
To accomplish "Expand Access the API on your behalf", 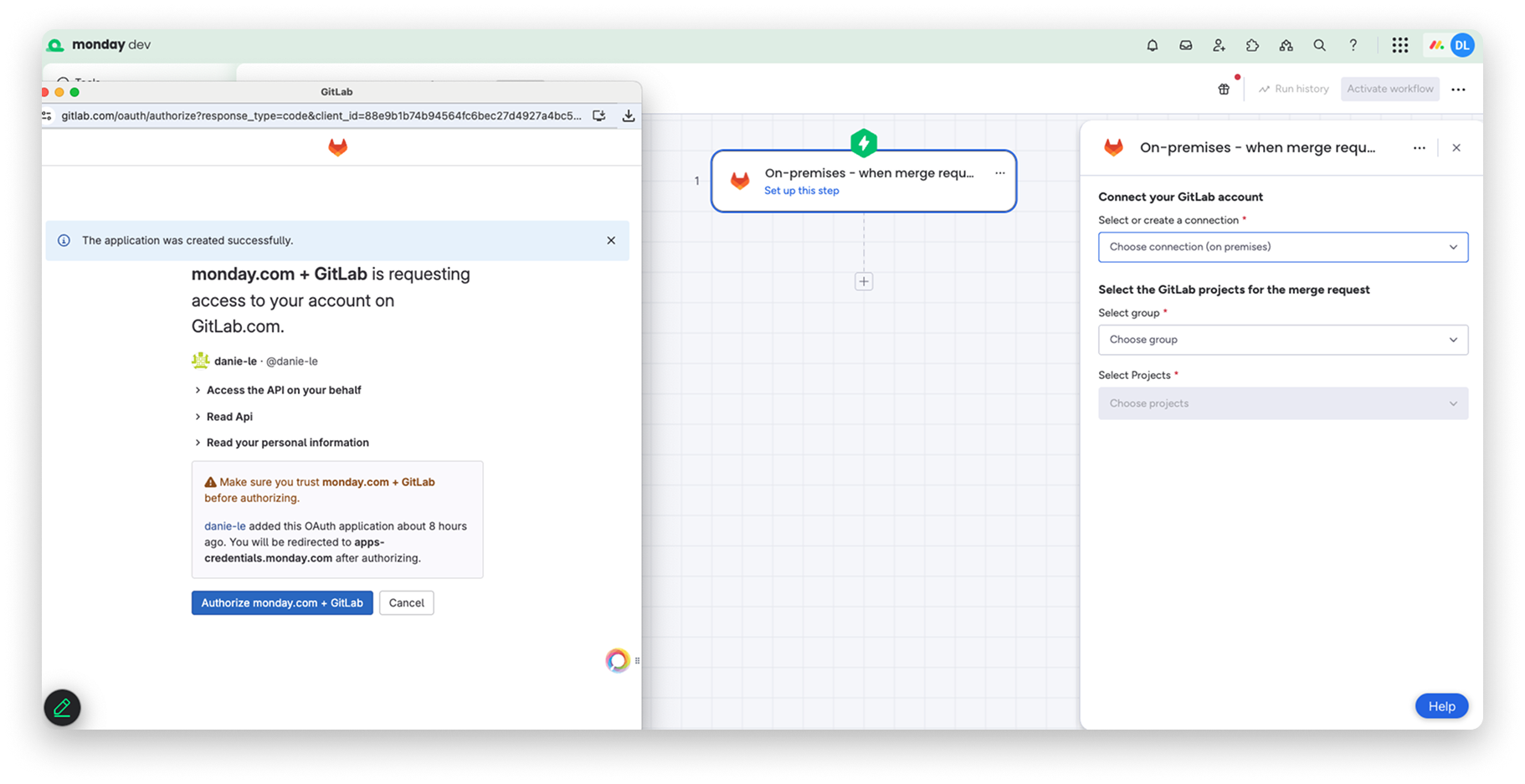I will coord(278,390).
